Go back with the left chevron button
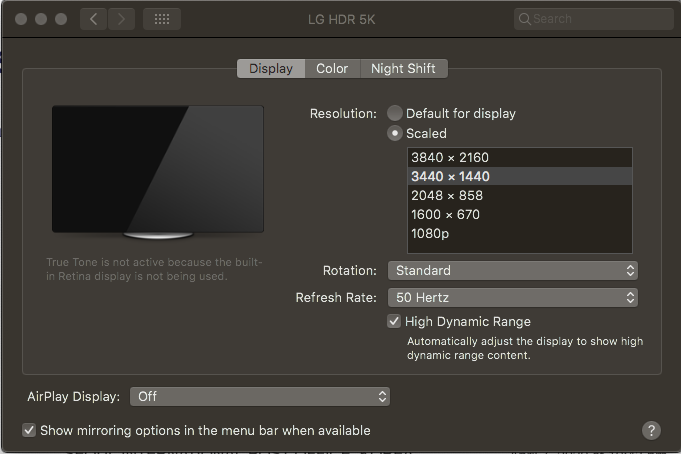This screenshot has height=454, width=681. tap(93, 19)
